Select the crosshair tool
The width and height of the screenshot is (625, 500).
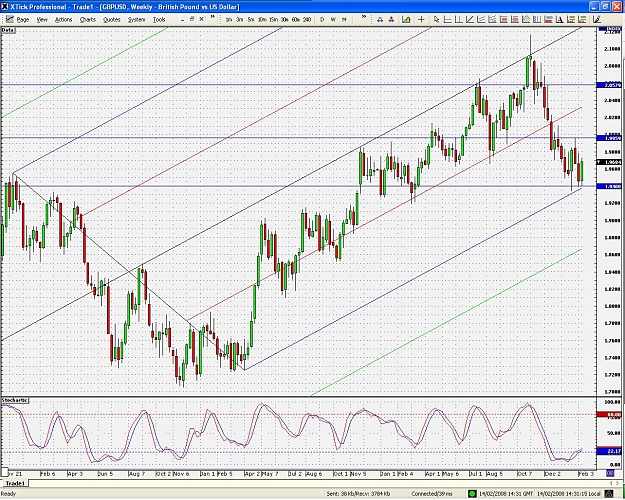pyautogui.click(x=421, y=19)
